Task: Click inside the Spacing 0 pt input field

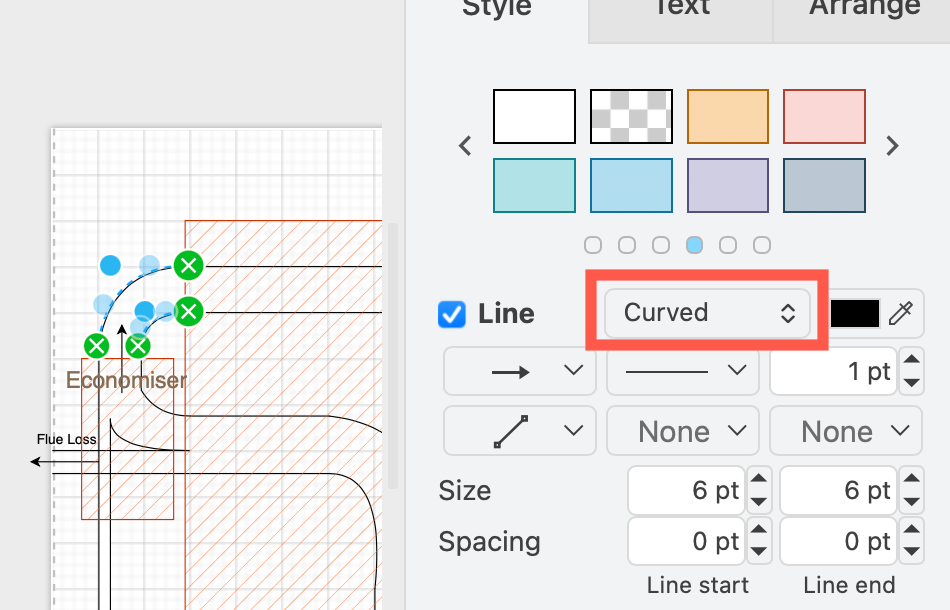Action: click(685, 541)
